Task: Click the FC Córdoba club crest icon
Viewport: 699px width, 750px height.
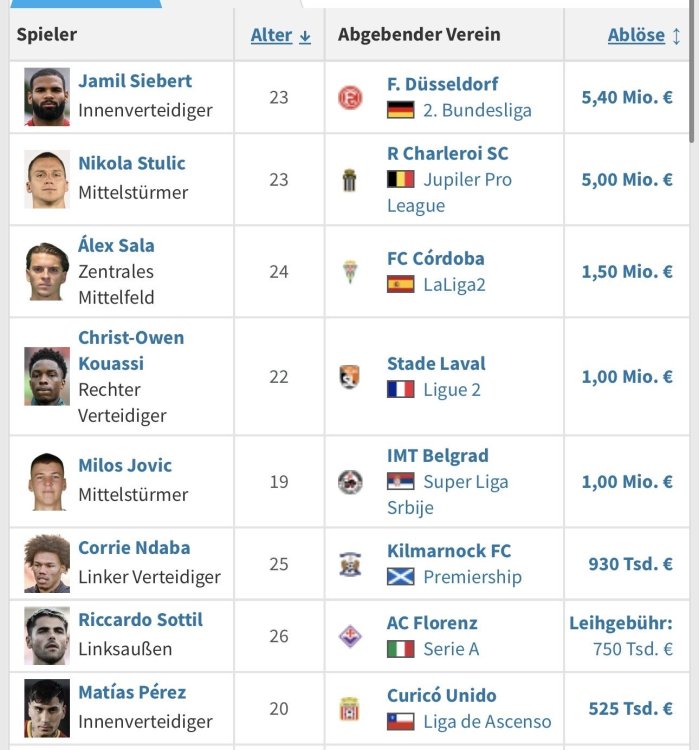Action: (x=349, y=272)
